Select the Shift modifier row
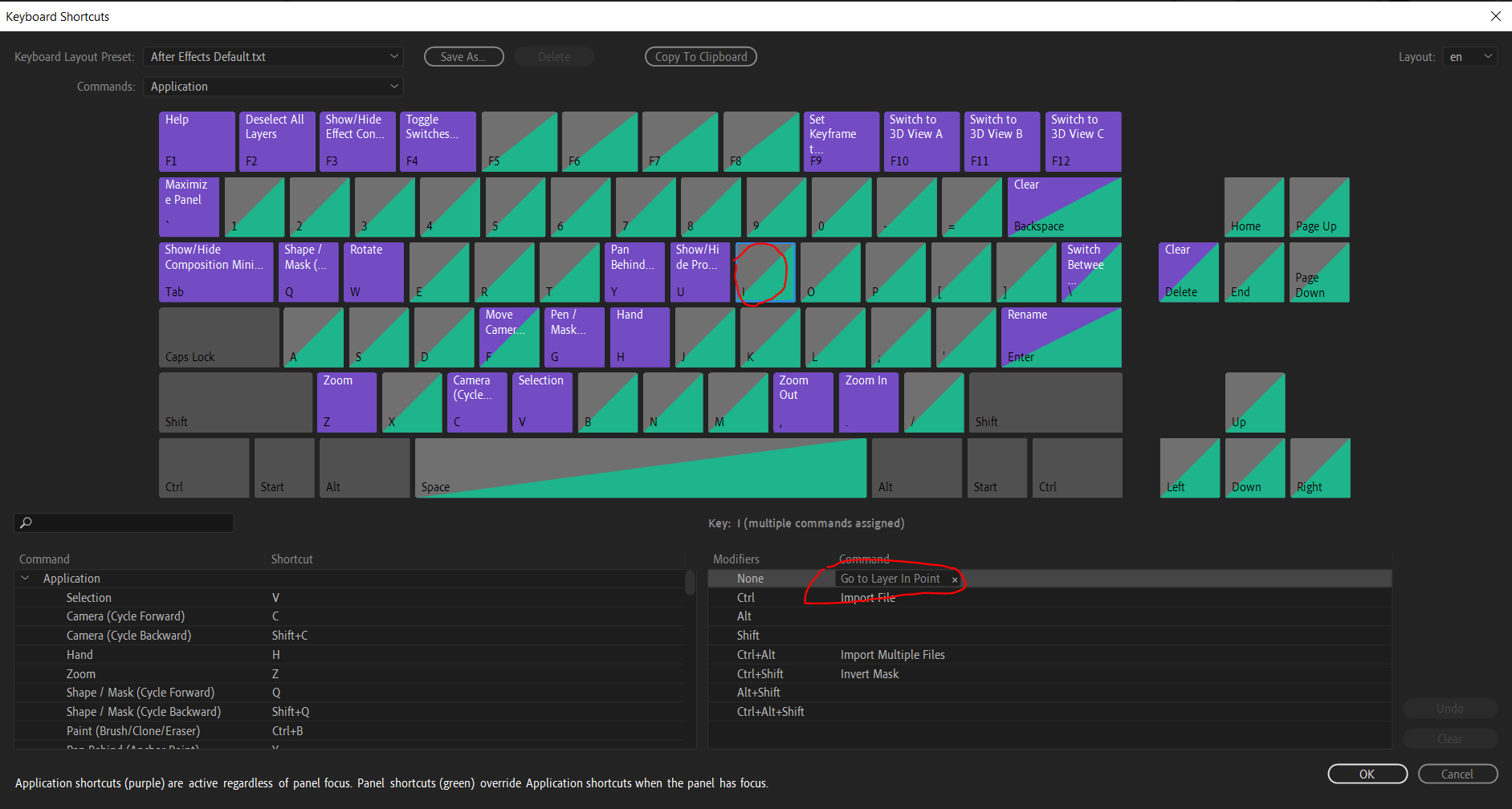 1049,636
